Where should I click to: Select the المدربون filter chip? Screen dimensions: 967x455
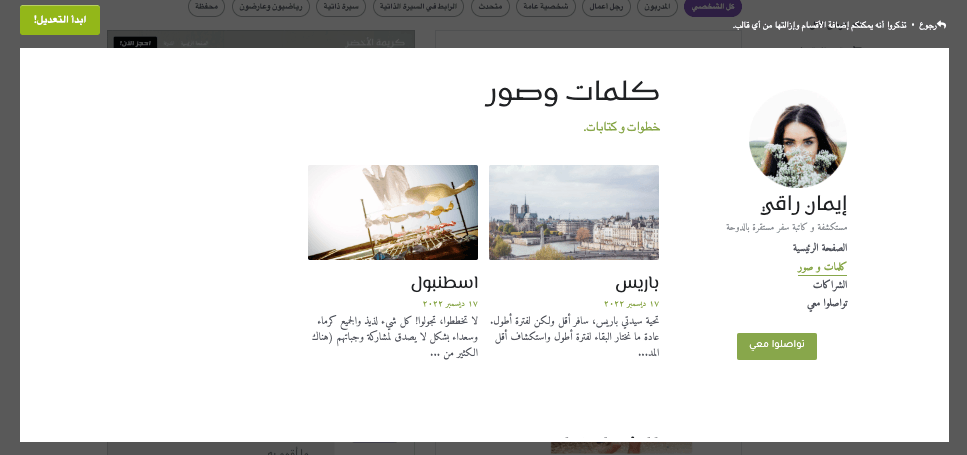[x=657, y=7]
